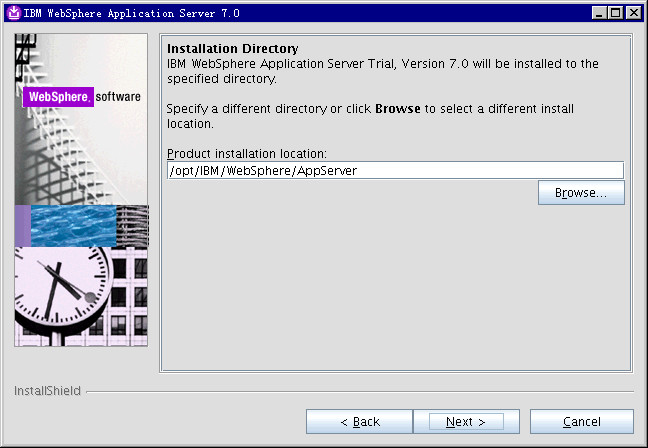Click the blue water image in banner

tap(72, 225)
